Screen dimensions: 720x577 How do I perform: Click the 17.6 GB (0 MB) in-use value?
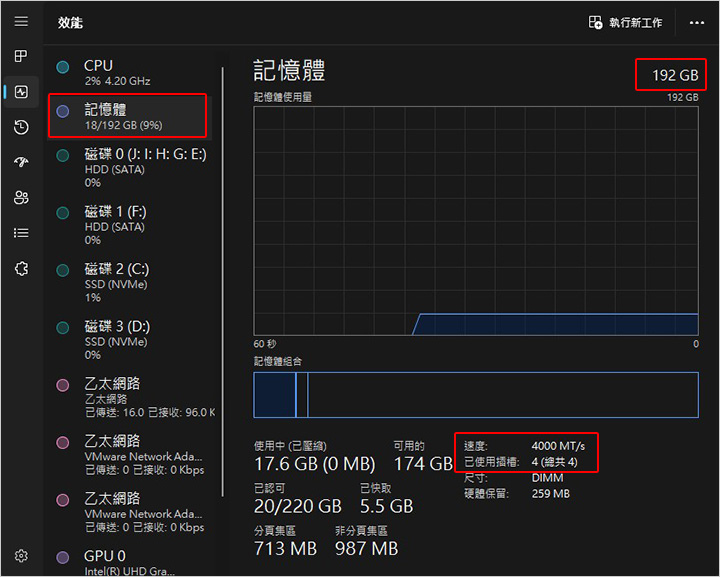[315, 464]
